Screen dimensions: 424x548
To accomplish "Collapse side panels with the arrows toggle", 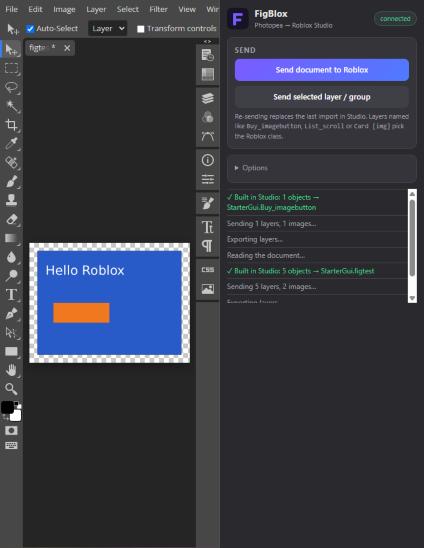I will (x=207, y=42).
